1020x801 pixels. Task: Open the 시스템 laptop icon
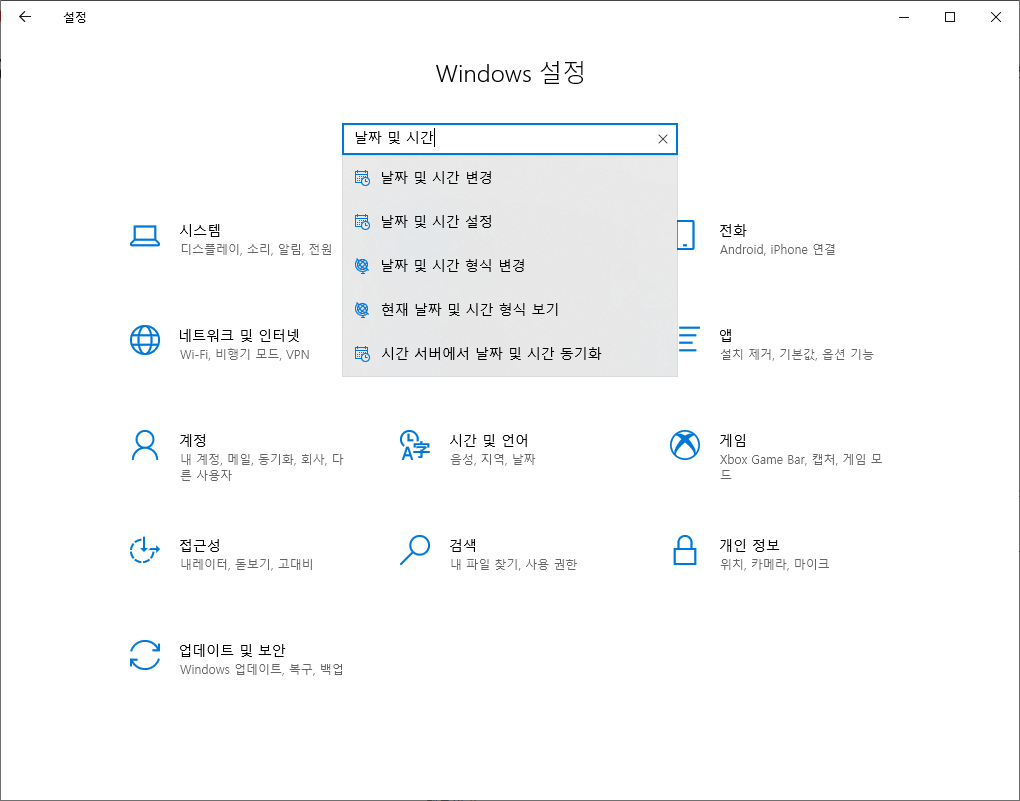[x=144, y=236]
